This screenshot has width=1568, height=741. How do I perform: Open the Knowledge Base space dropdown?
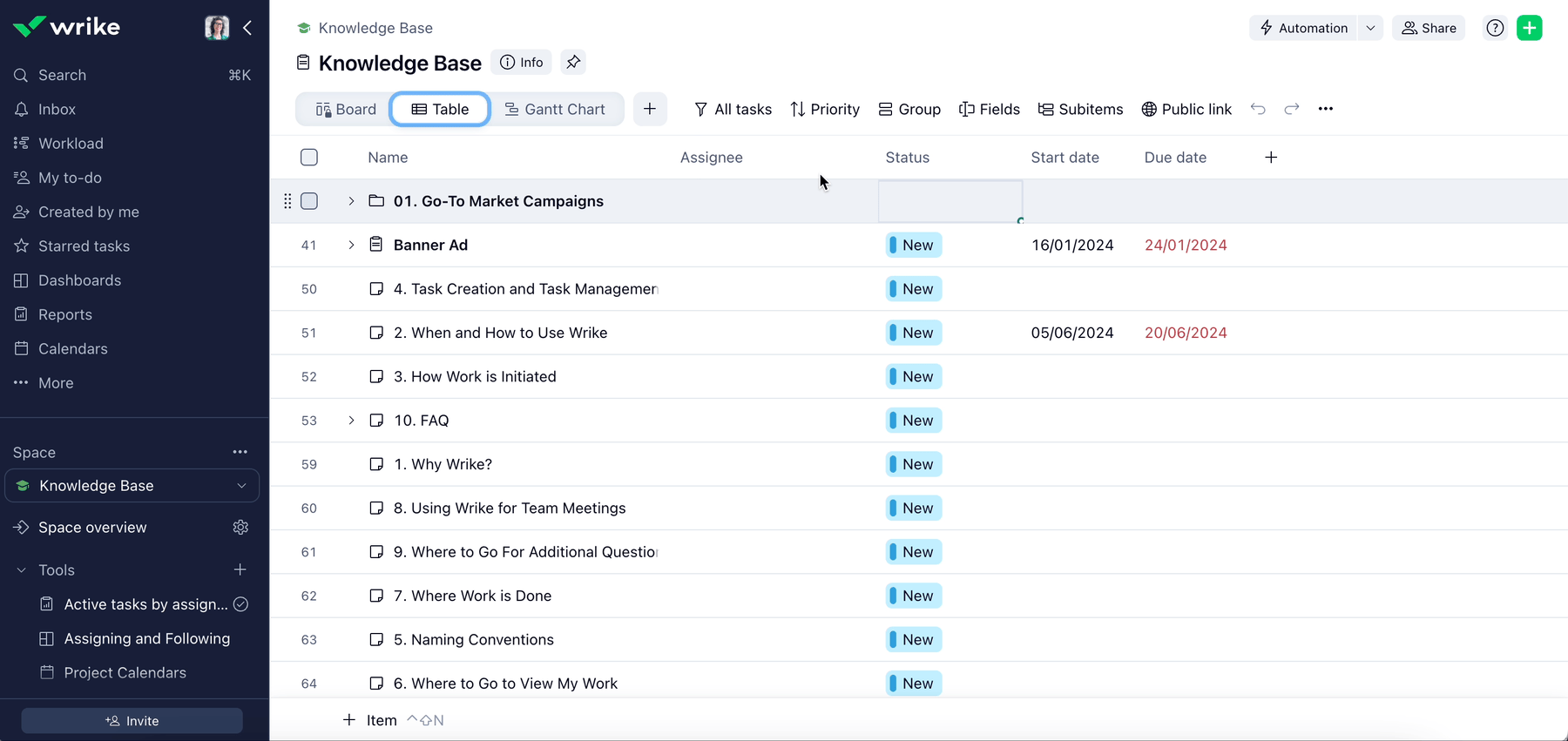click(x=241, y=486)
